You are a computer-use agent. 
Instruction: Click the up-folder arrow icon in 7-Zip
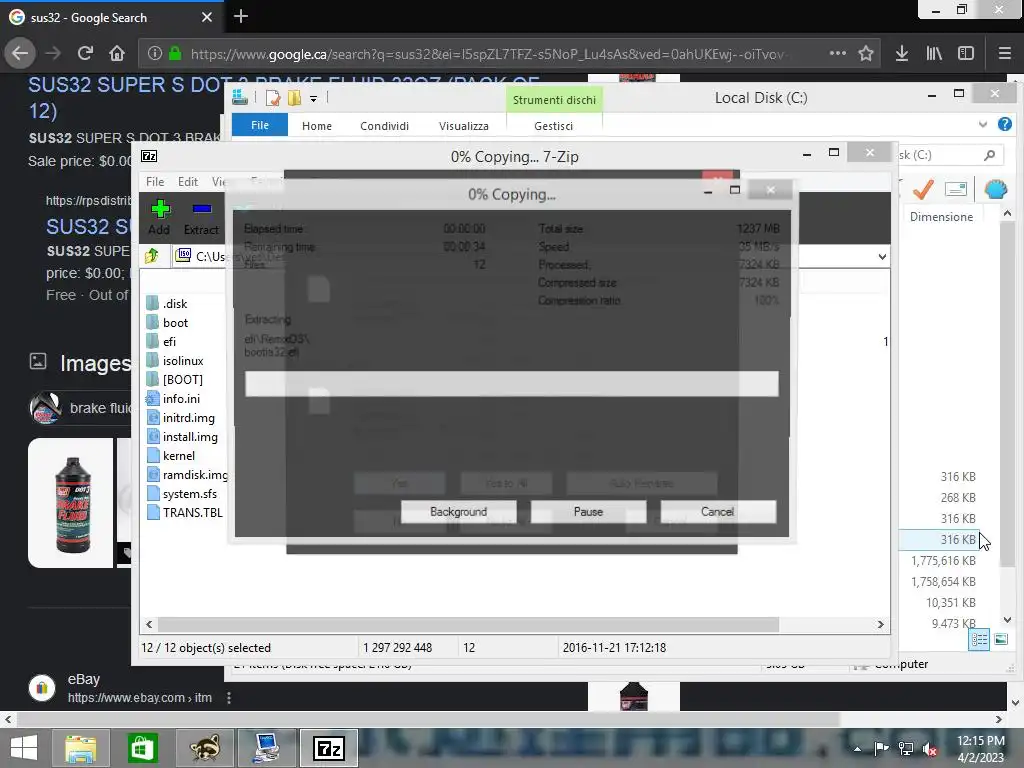coord(152,255)
